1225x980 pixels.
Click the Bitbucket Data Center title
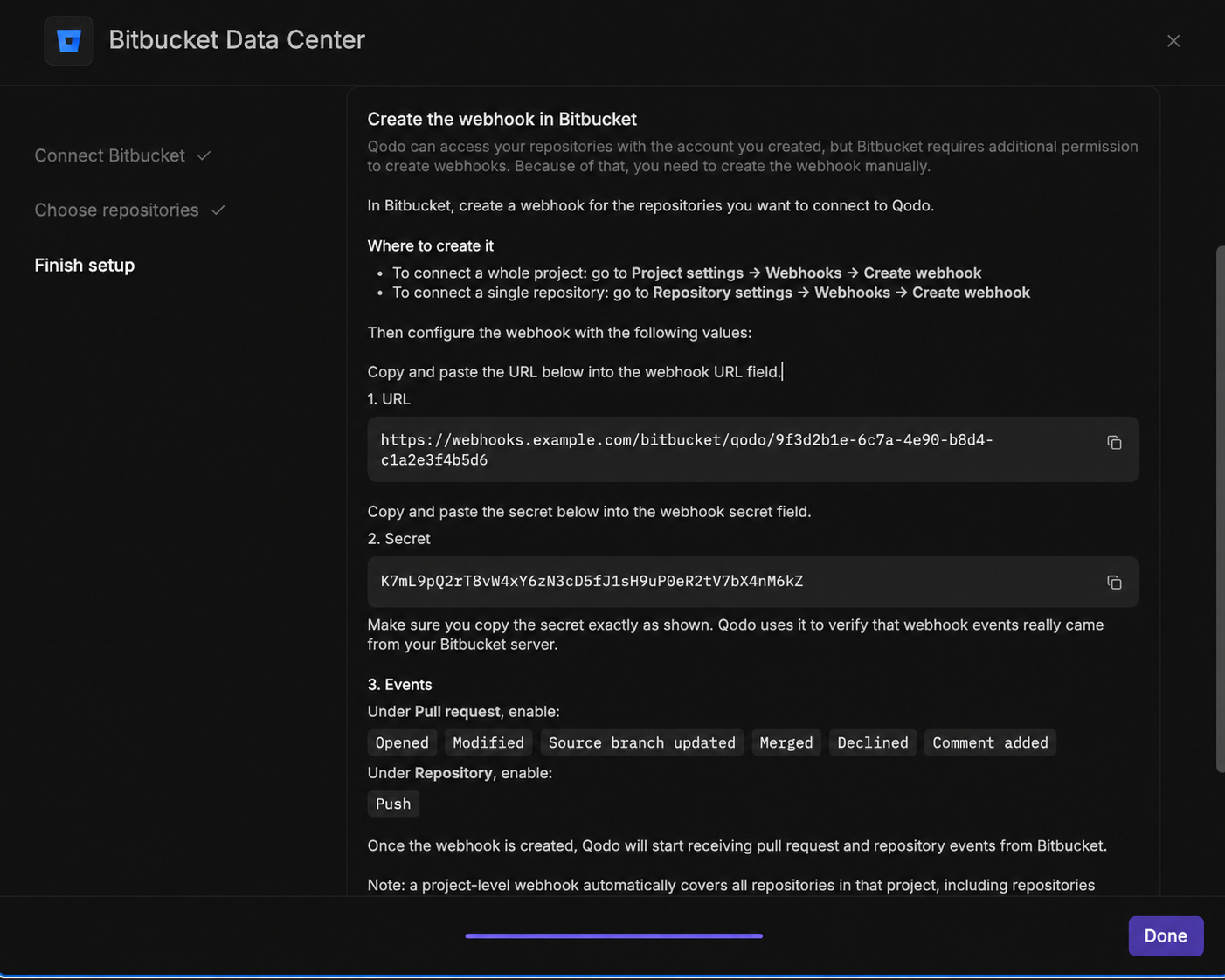pyautogui.click(x=237, y=40)
